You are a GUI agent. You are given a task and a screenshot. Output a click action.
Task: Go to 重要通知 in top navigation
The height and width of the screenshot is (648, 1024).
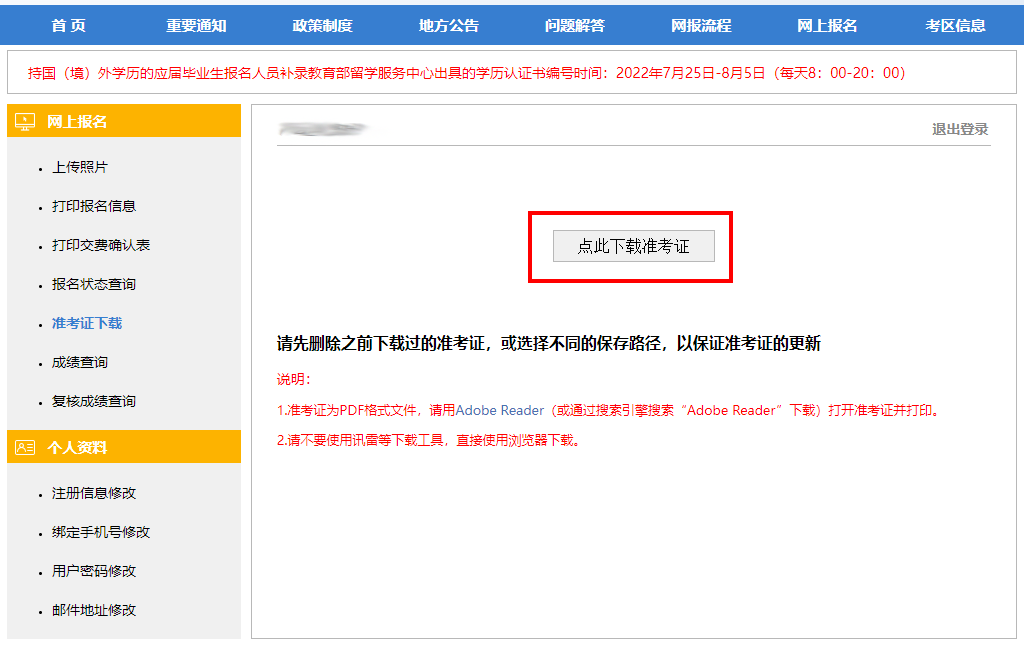click(x=196, y=26)
